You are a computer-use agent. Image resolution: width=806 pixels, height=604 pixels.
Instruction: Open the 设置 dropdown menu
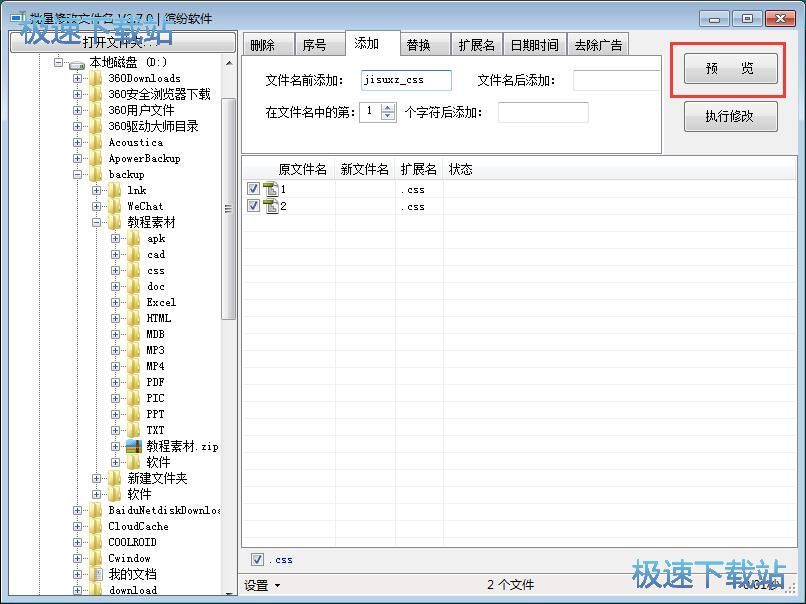click(262, 585)
